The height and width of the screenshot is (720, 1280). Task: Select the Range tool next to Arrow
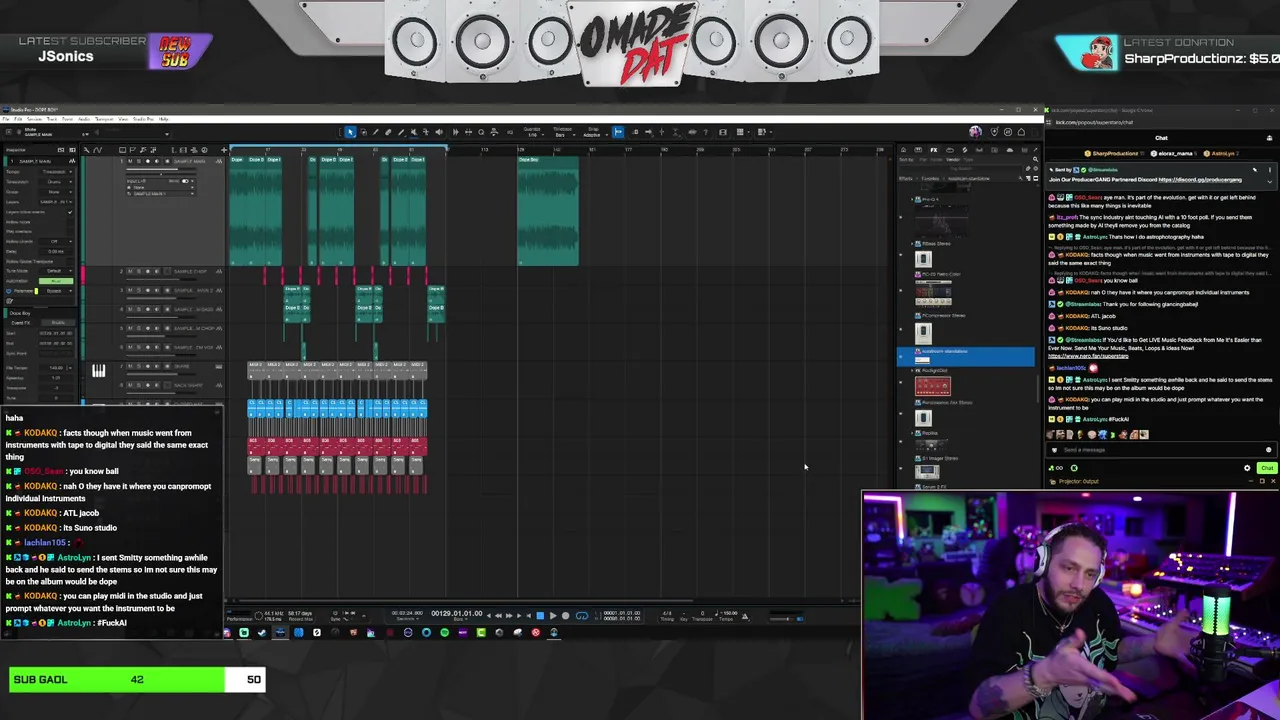coord(363,132)
